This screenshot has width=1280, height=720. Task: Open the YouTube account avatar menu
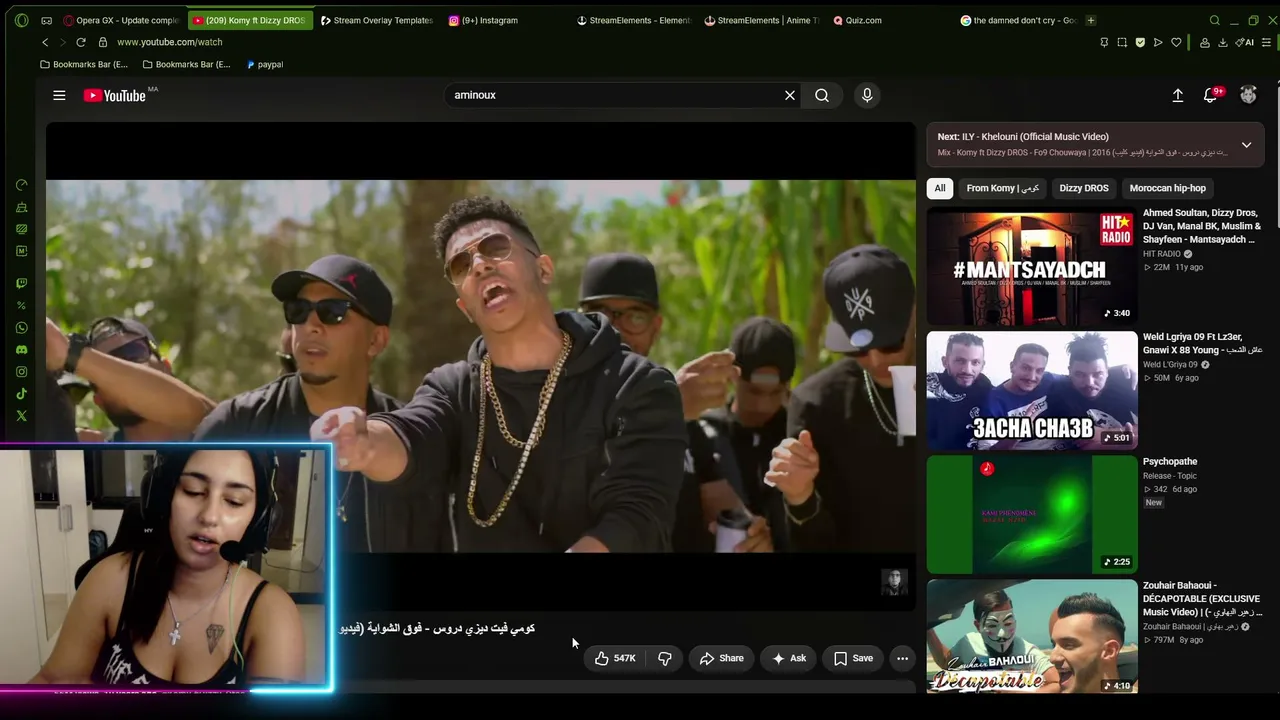[1248, 95]
